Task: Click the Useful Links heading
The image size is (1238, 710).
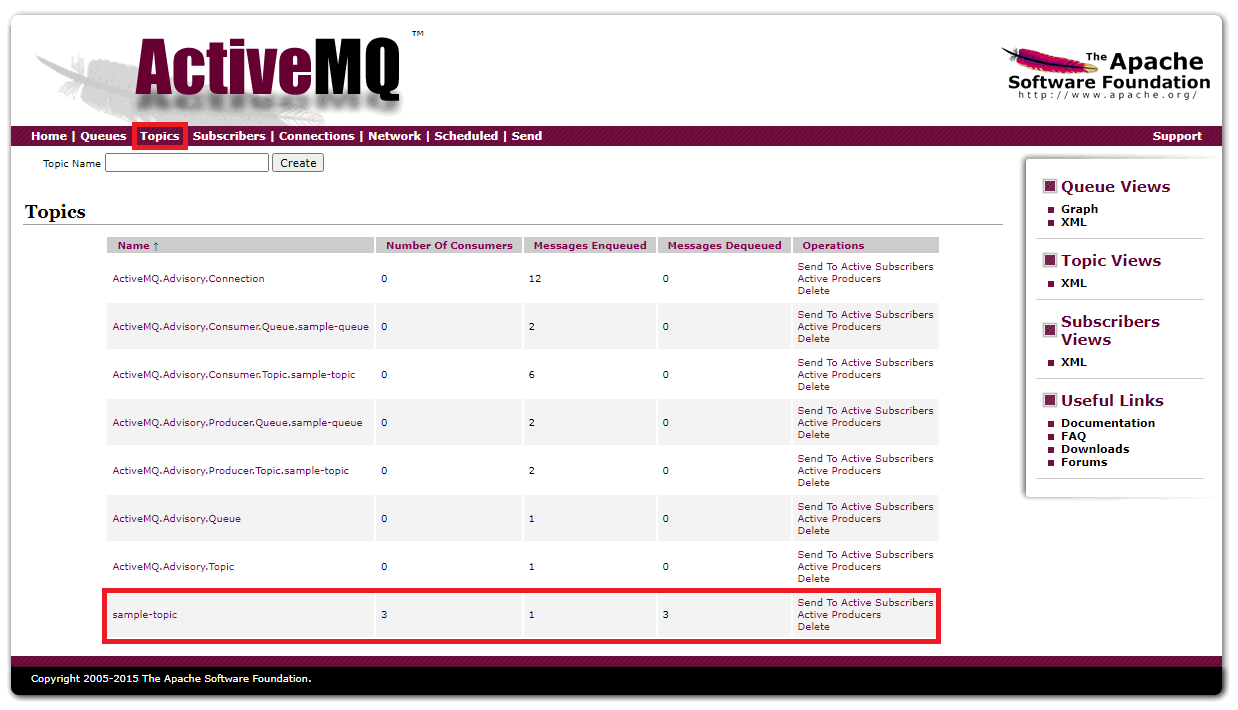Action: tap(1112, 400)
